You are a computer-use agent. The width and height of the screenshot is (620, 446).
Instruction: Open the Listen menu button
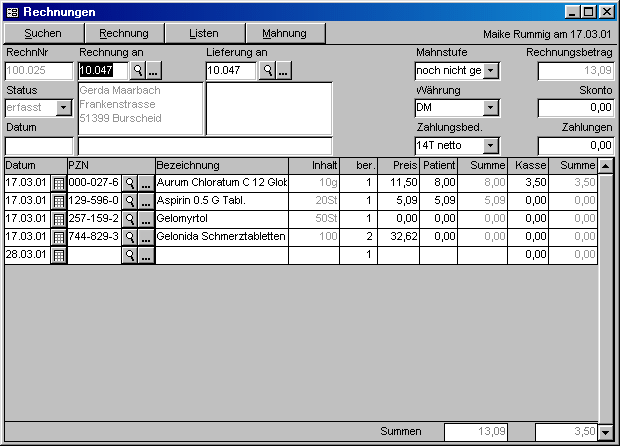pos(204,33)
